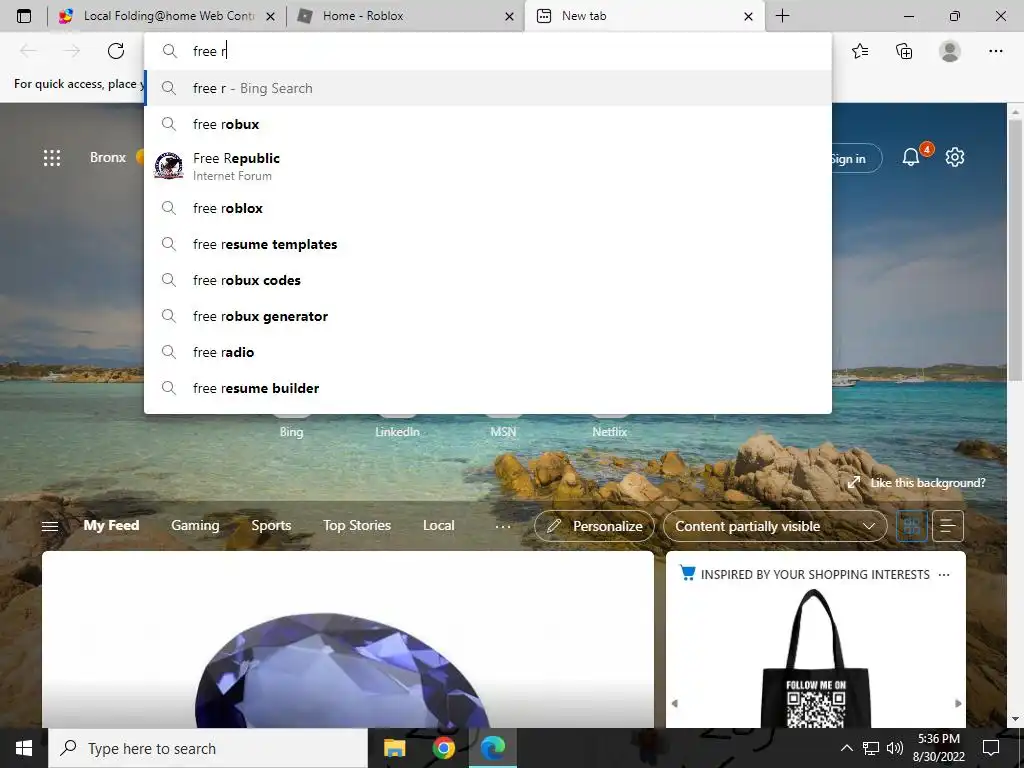Open Settings and more ellipsis menu
The image size is (1024, 768).
click(x=995, y=51)
